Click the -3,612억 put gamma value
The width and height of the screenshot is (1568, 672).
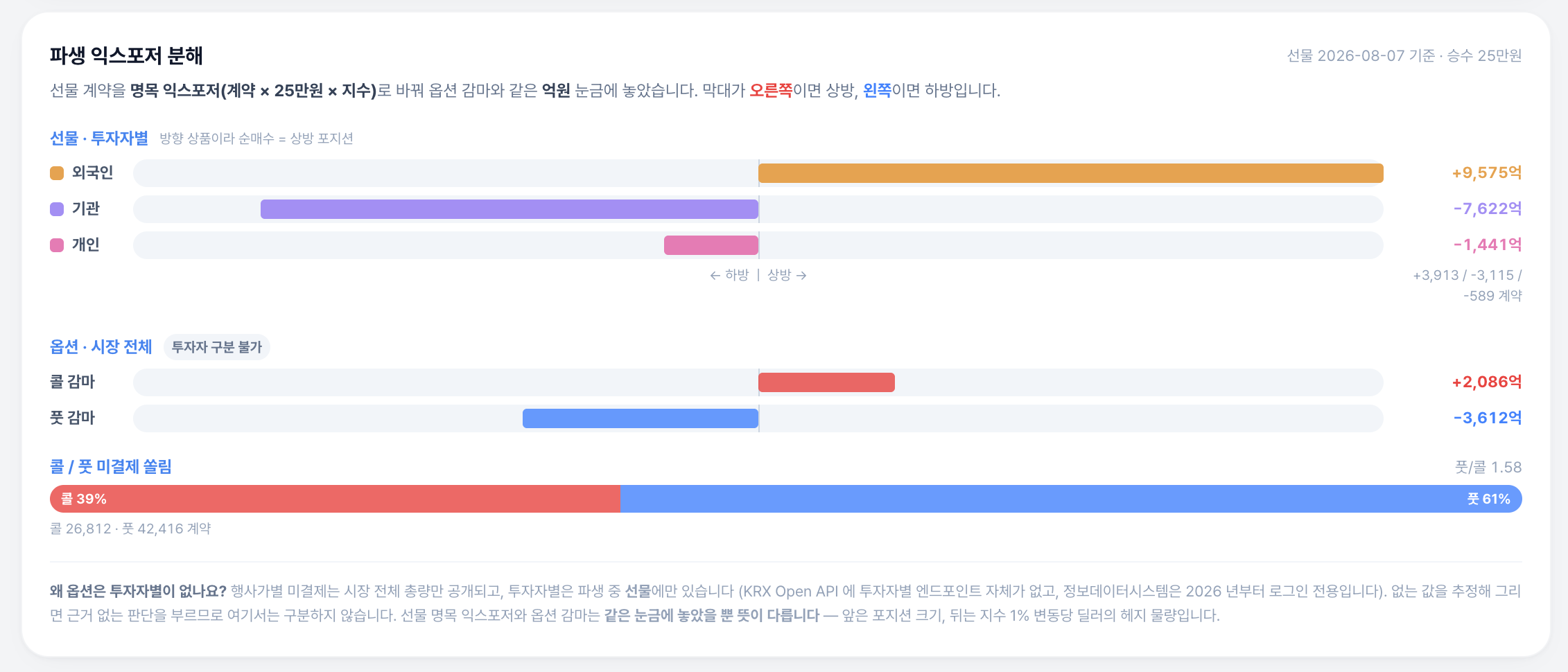coord(1488,418)
